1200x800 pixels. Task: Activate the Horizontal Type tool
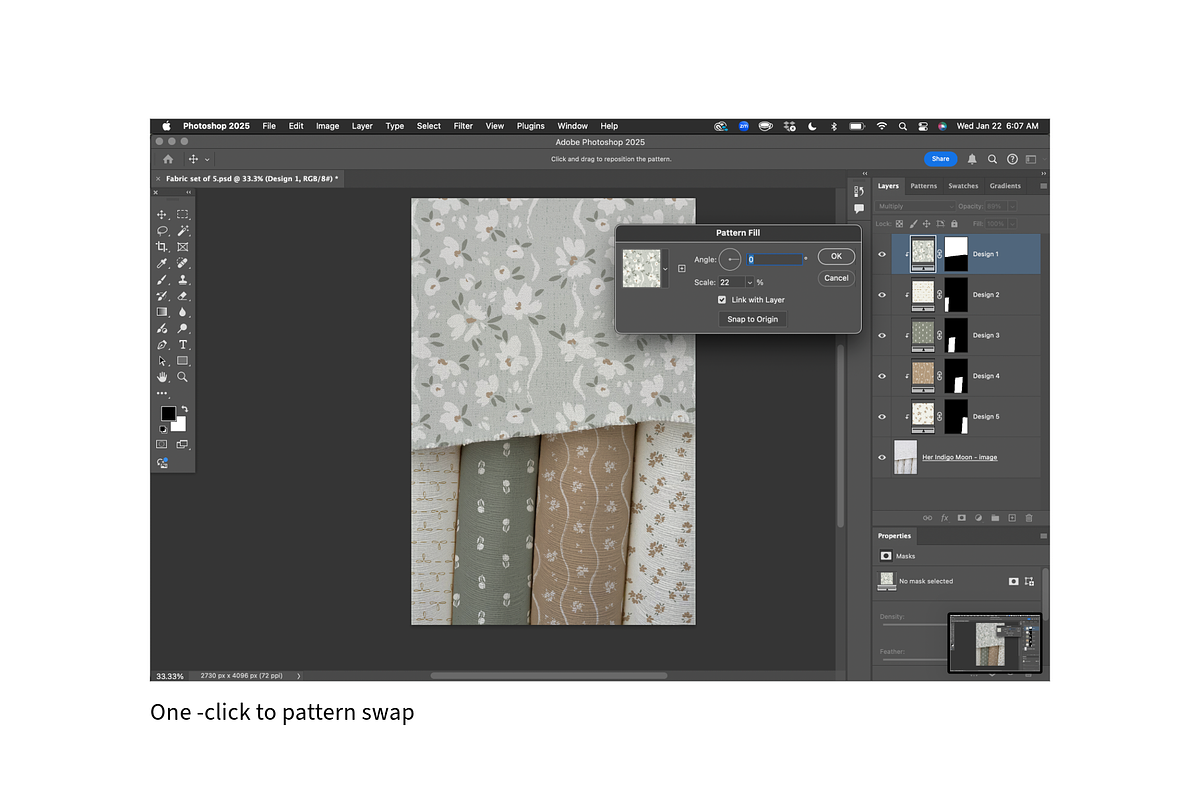[183, 345]
